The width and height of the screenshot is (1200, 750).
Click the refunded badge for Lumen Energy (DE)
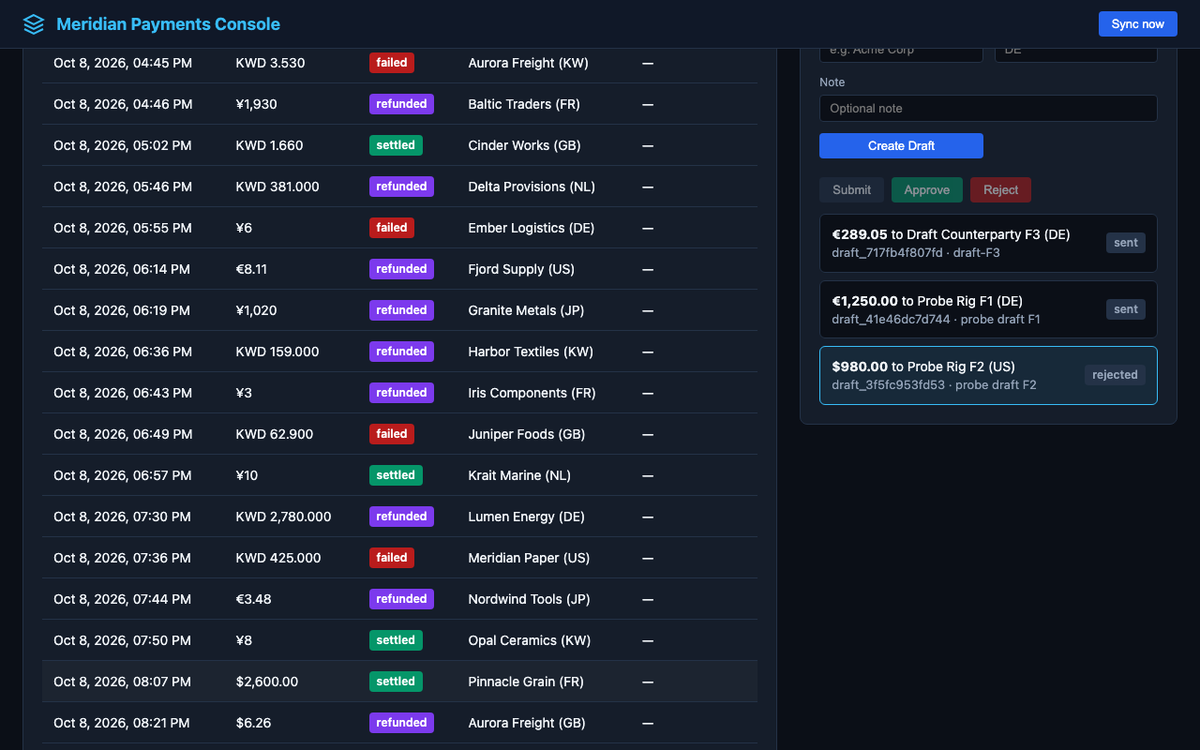point(402,516)
